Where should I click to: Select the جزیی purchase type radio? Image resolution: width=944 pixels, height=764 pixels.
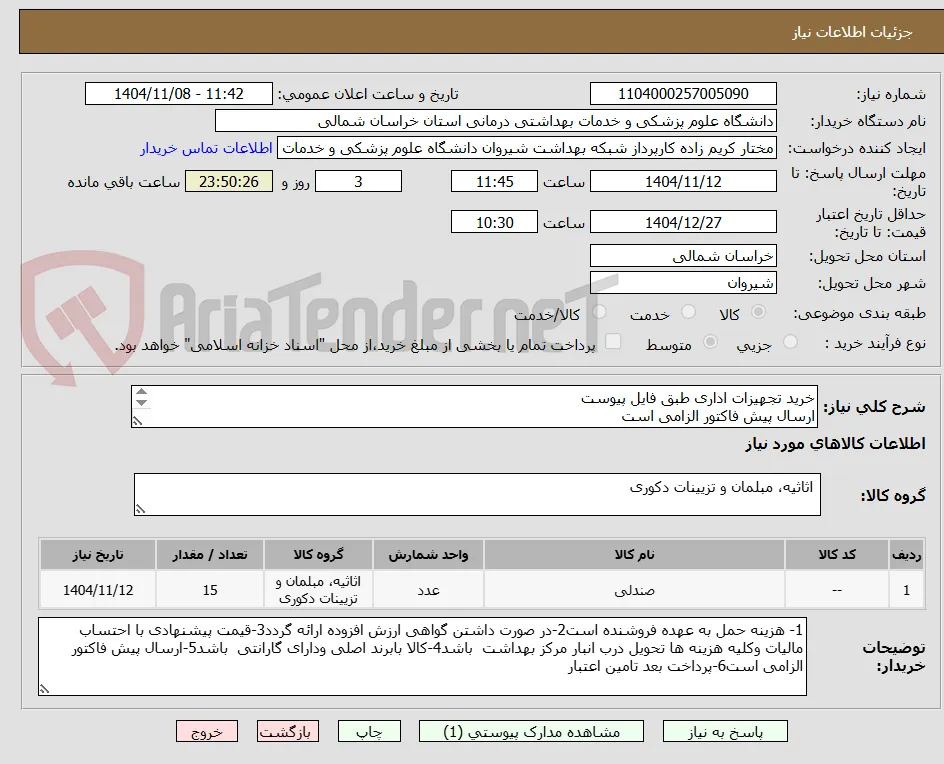790,342
